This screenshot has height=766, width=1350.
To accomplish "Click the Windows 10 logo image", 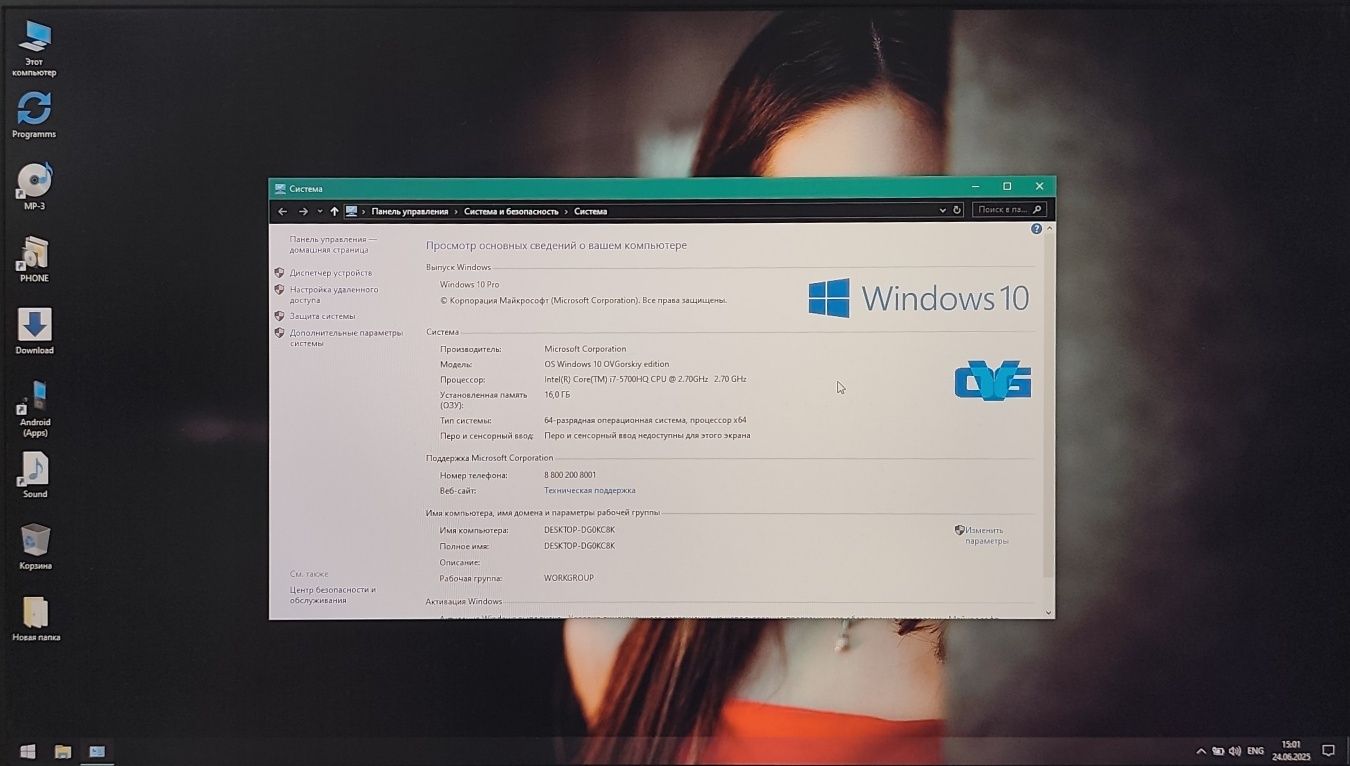I will [918, 298].
